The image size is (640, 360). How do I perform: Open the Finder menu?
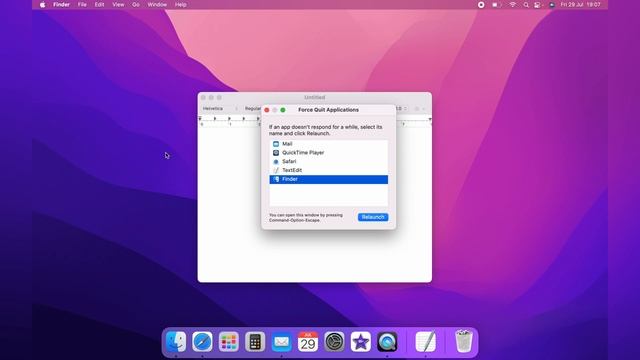[x=61, y=4]
